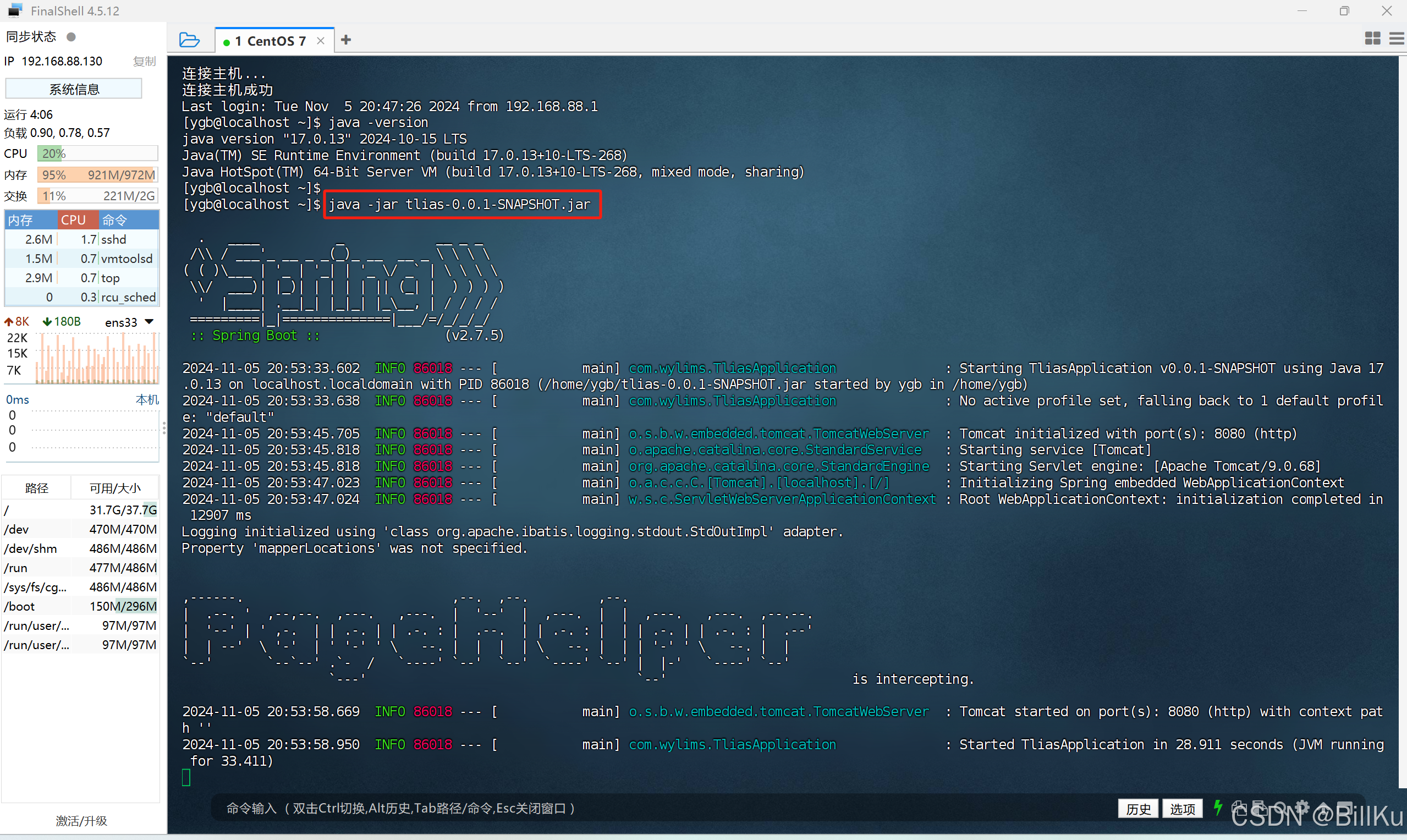Click the java -version command line
The width and height of the screenshot is (1407, 840).
tap(306, 122)
